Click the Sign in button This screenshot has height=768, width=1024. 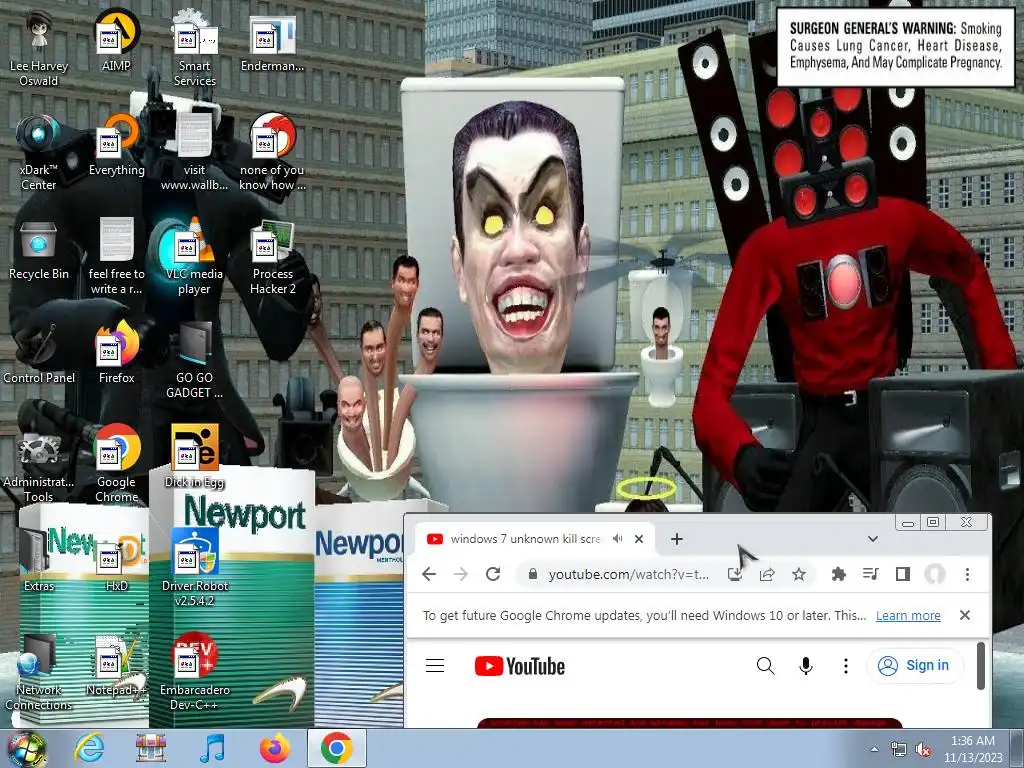point(914,665)
